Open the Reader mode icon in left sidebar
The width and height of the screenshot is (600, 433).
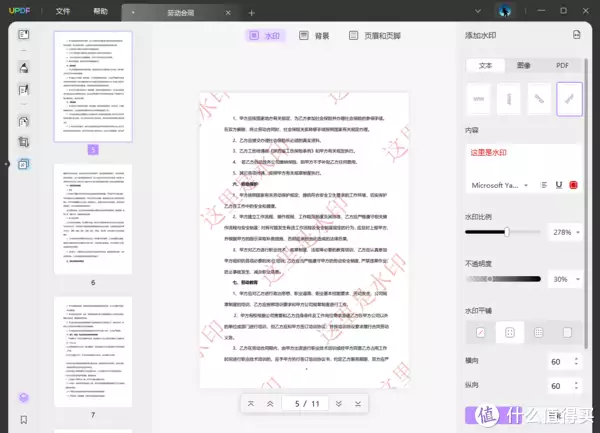pos(24,34)
